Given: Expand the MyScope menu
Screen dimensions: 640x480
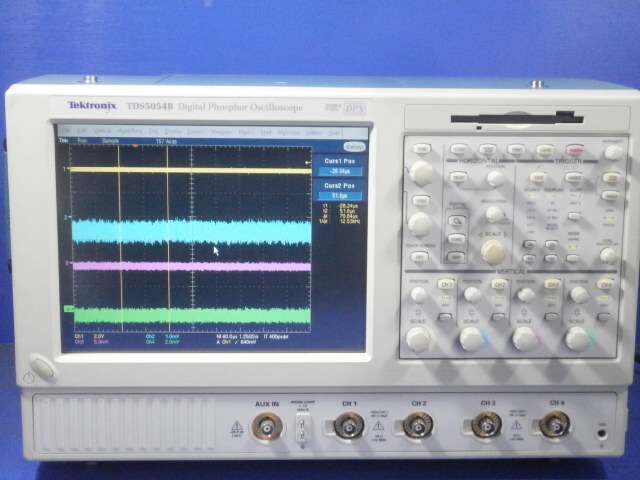Looking at the screenshot, I should click(x=289, y=133).
